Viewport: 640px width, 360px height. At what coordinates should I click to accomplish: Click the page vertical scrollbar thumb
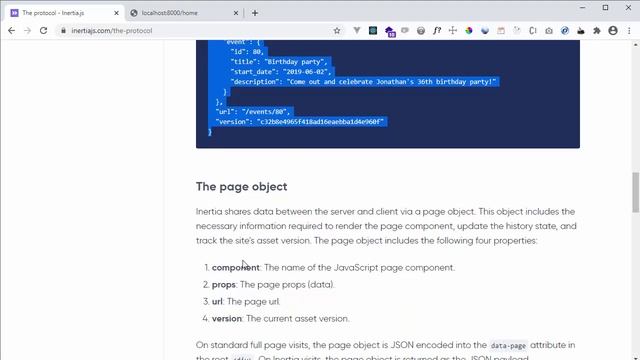coord(636,192)
